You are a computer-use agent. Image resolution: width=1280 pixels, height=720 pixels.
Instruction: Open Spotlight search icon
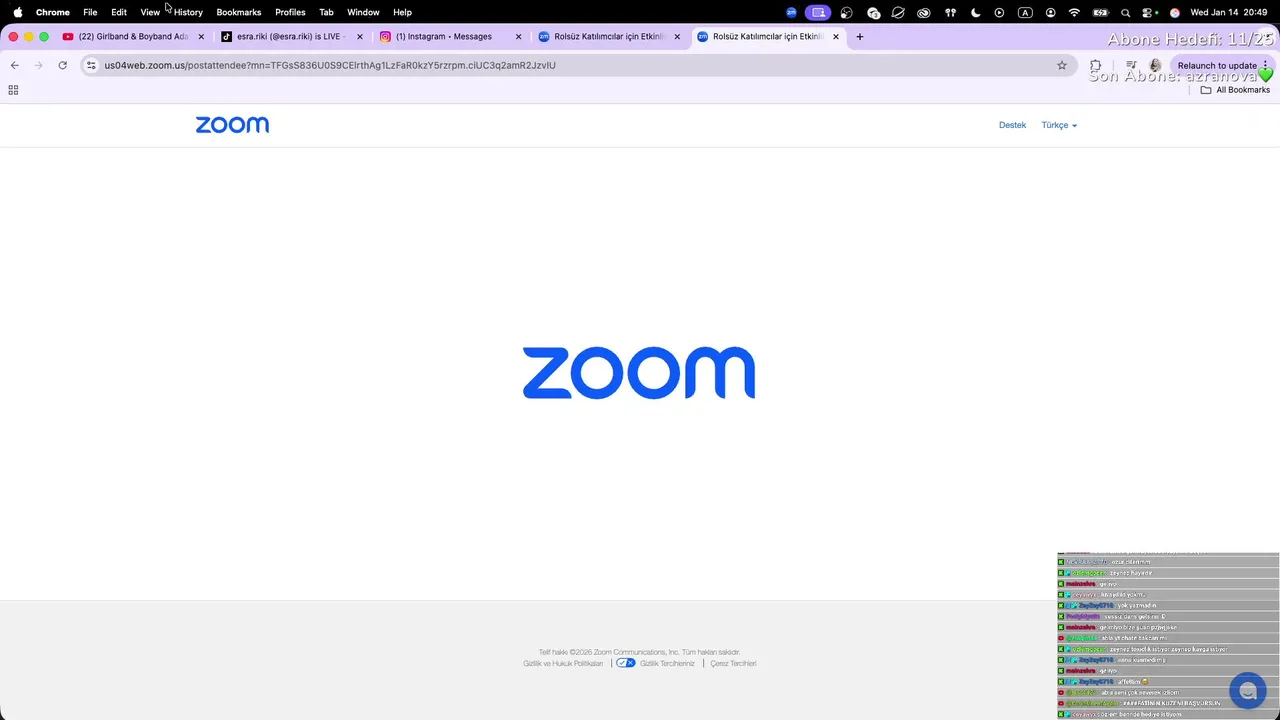pos(1125,12)
